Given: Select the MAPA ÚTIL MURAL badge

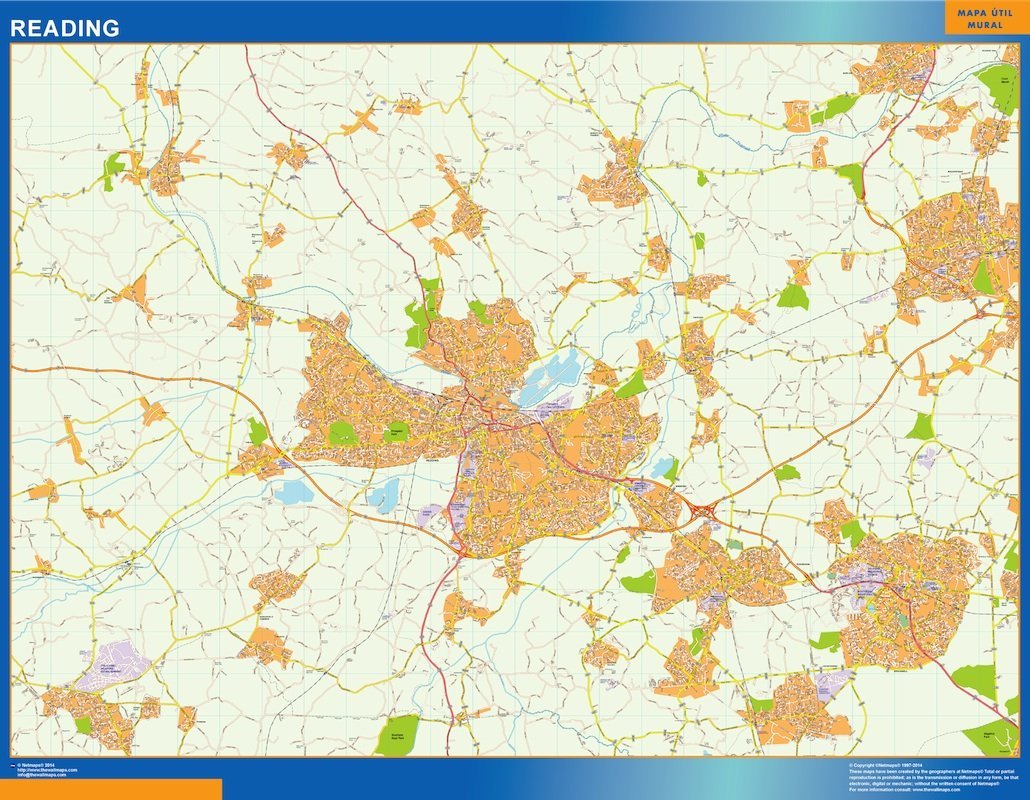Looking at the screenshot, I should pos(984,18).
